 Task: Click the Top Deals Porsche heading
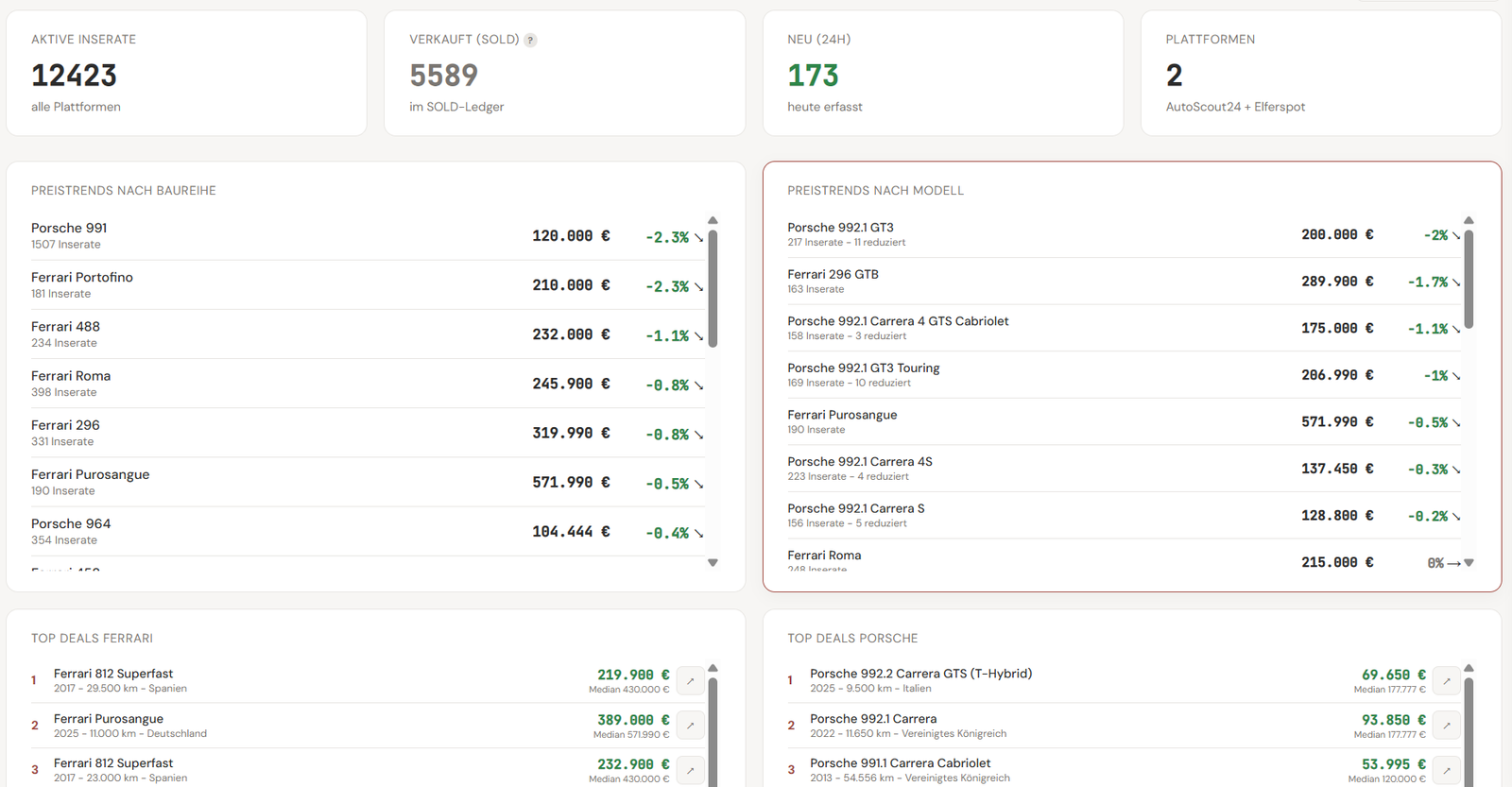tap(852, 639)
